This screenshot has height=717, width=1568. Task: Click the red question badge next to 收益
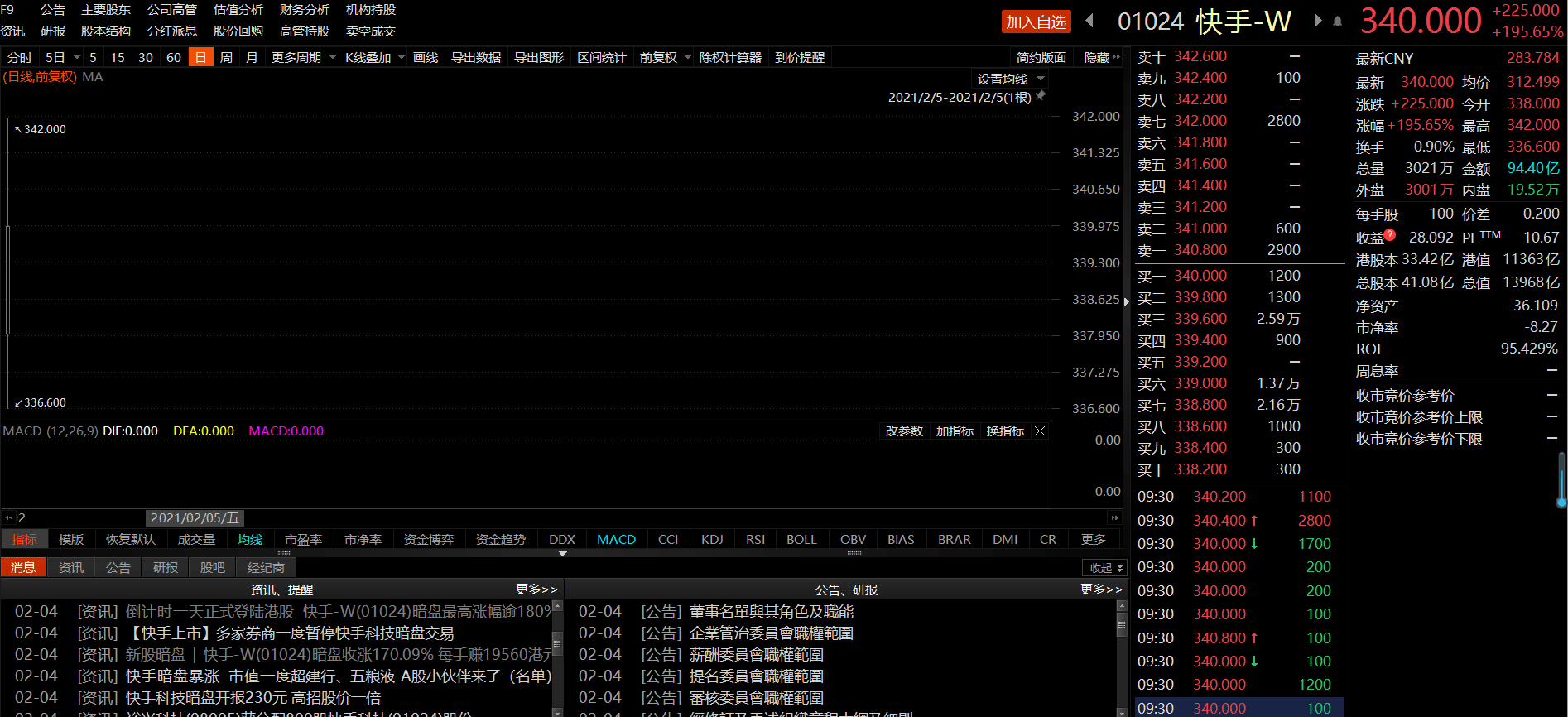(x=1390, y=234)
